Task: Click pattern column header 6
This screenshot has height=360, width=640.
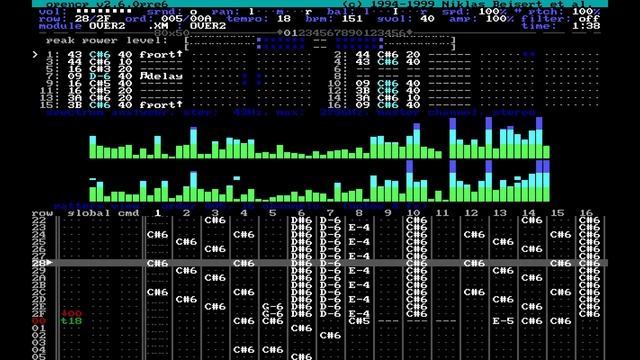Action: pos(301,213)
